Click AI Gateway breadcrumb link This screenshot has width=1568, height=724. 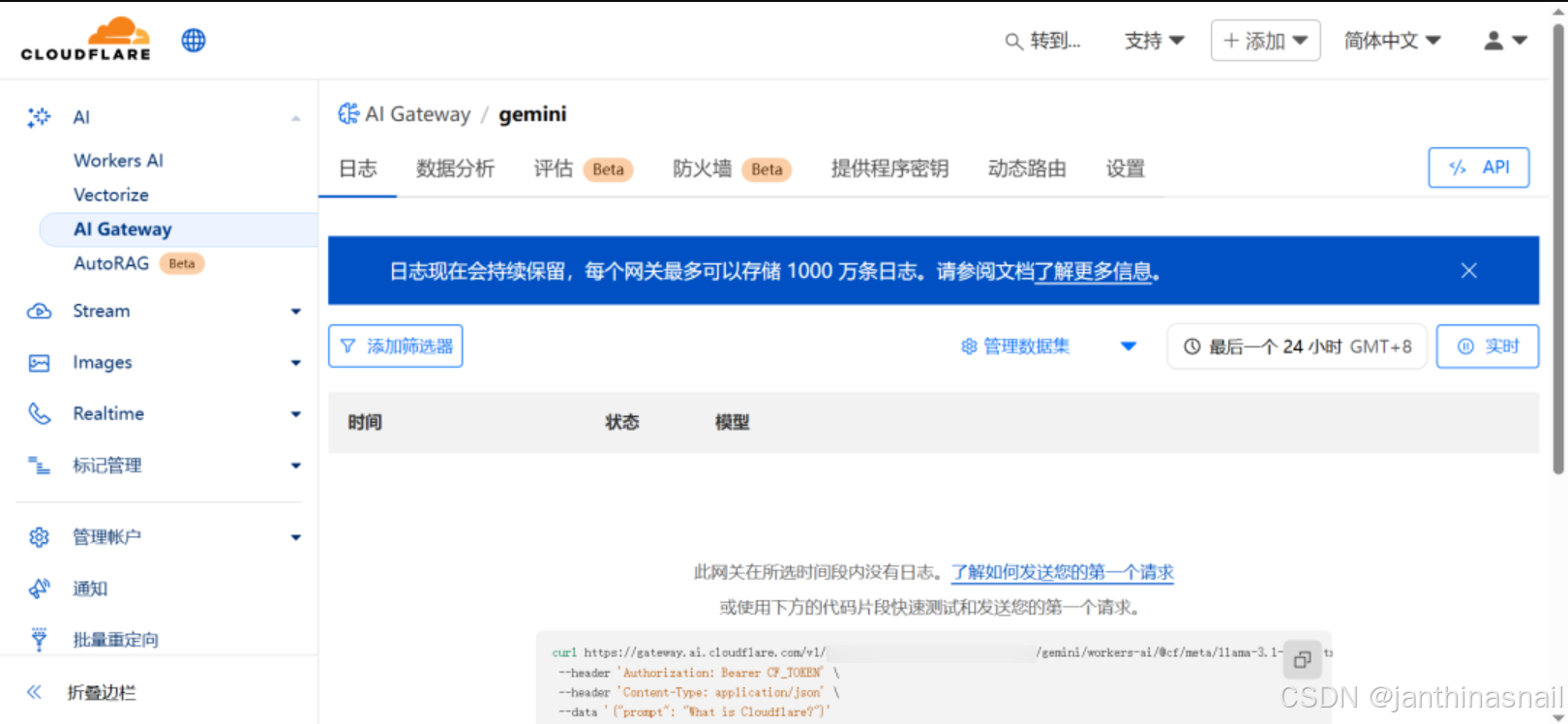click(x=418, y=114)
